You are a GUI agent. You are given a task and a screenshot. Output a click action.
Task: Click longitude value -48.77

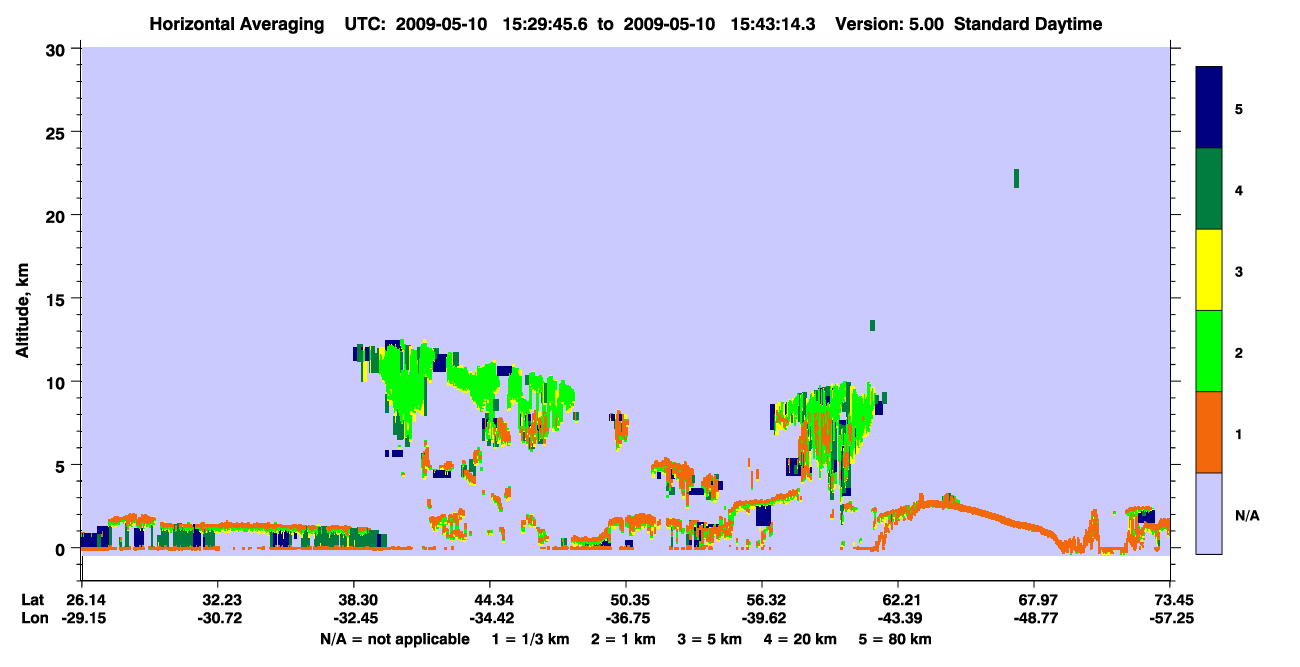point(1034,619)
